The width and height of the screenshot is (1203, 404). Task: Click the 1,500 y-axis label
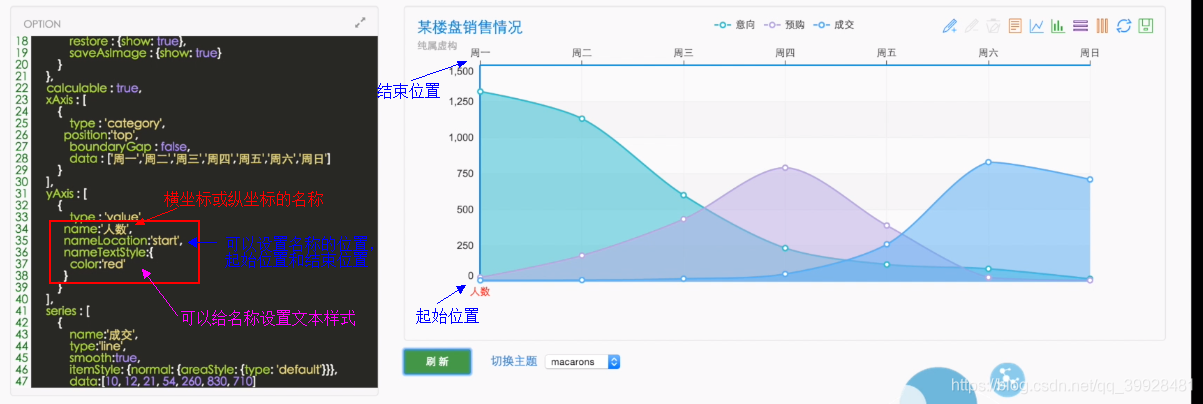coord(461,70)
